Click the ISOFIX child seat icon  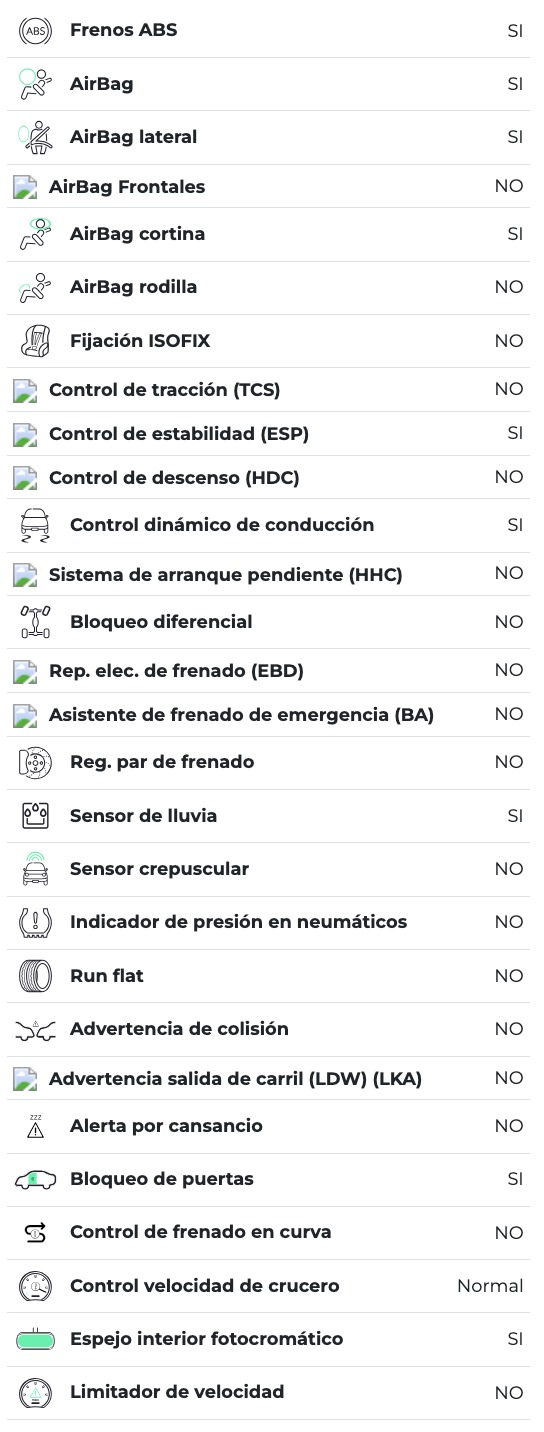[35, 341]
